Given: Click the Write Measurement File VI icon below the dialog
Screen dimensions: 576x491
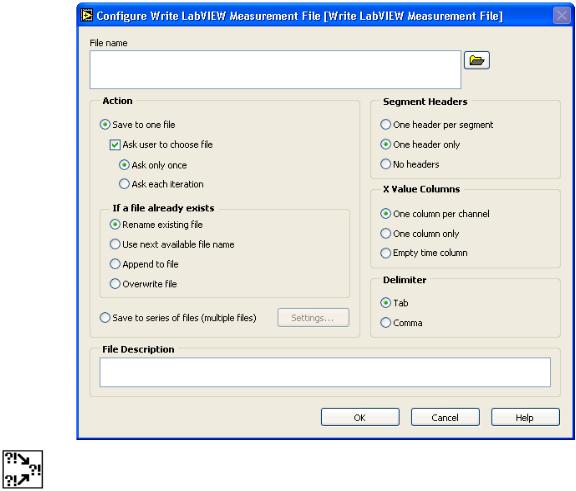Looking at the screenshot, I should pos(23,469).
